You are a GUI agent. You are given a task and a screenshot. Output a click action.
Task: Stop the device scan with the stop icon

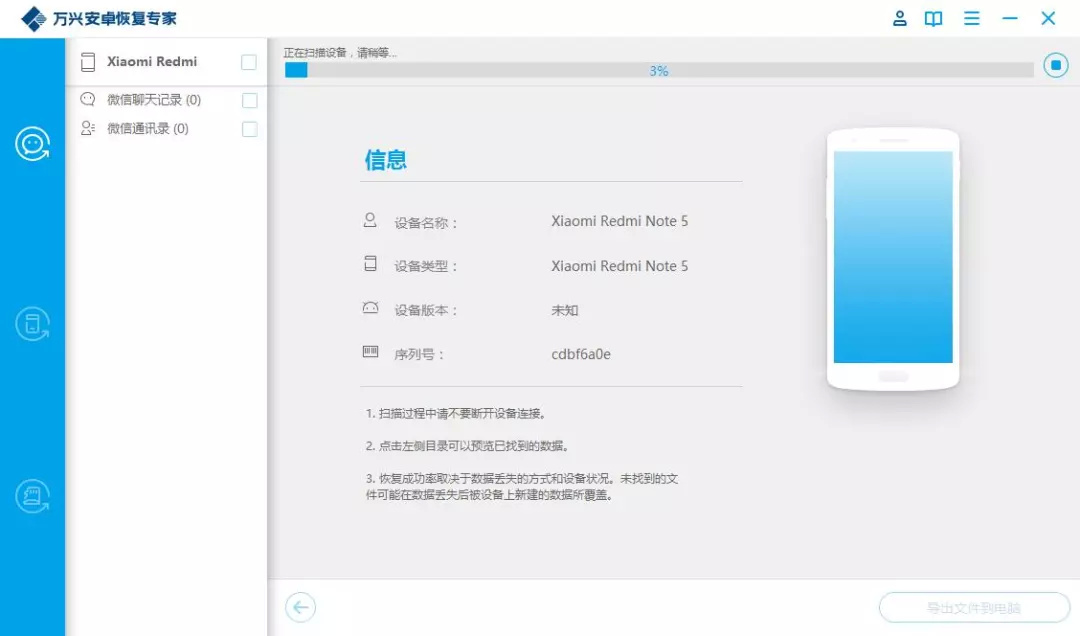pyautogui.click(x=1055, y=64)
